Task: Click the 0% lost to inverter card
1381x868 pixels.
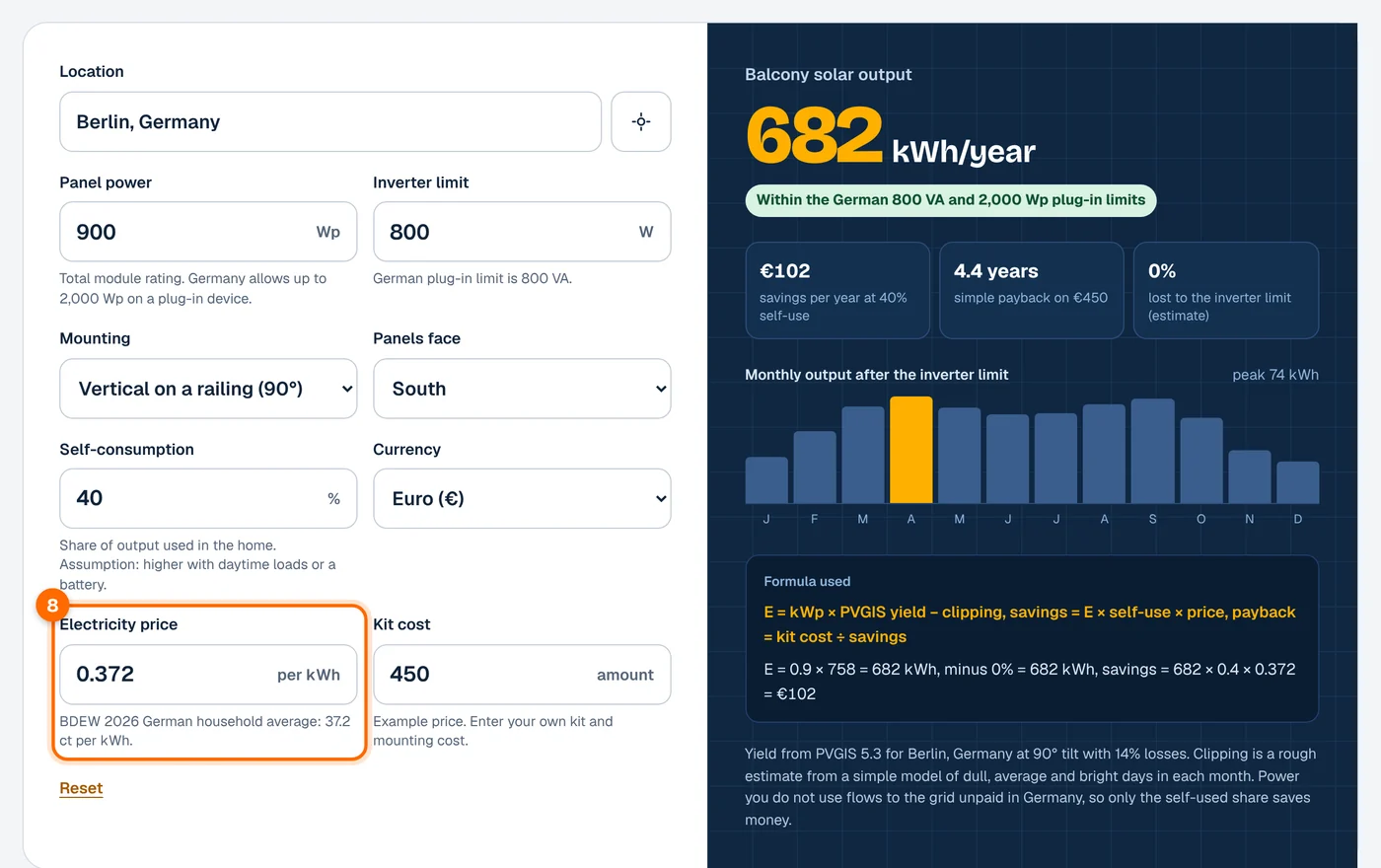Action: pyautogui.click(x=1226, y=291)
